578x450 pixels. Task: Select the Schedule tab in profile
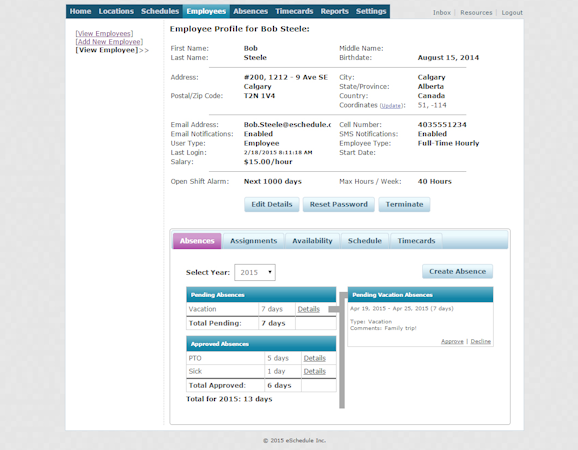click(x=365, y=241)
